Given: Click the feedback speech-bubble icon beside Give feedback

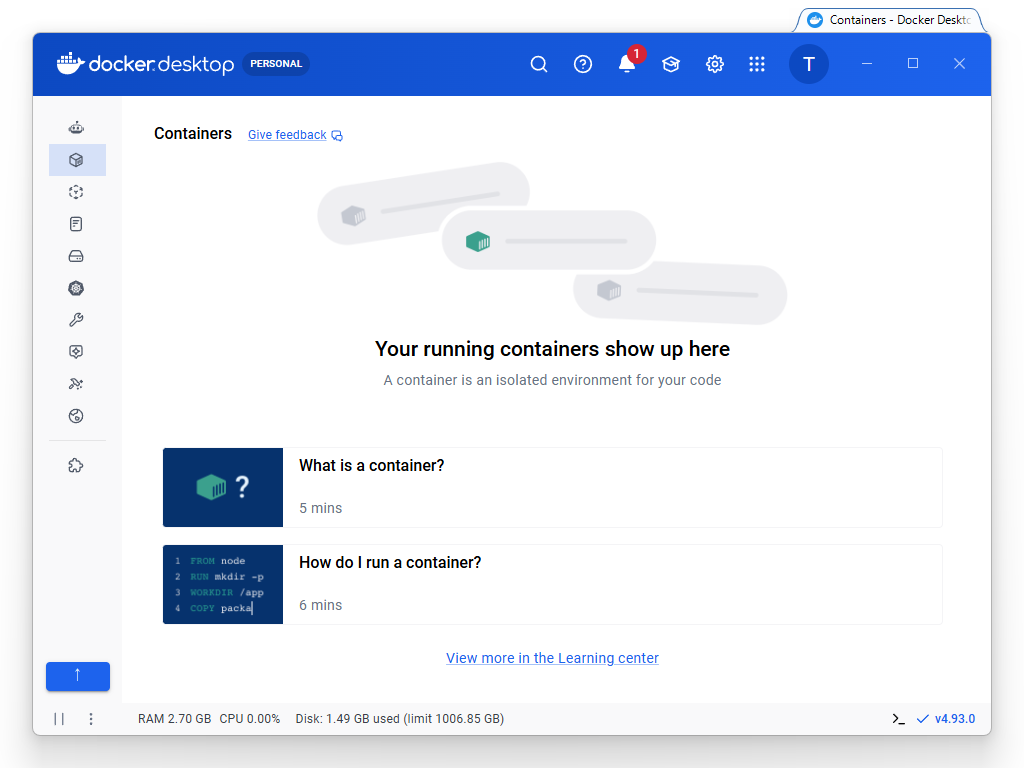Looking at the screenshot, I should (337, 135).
